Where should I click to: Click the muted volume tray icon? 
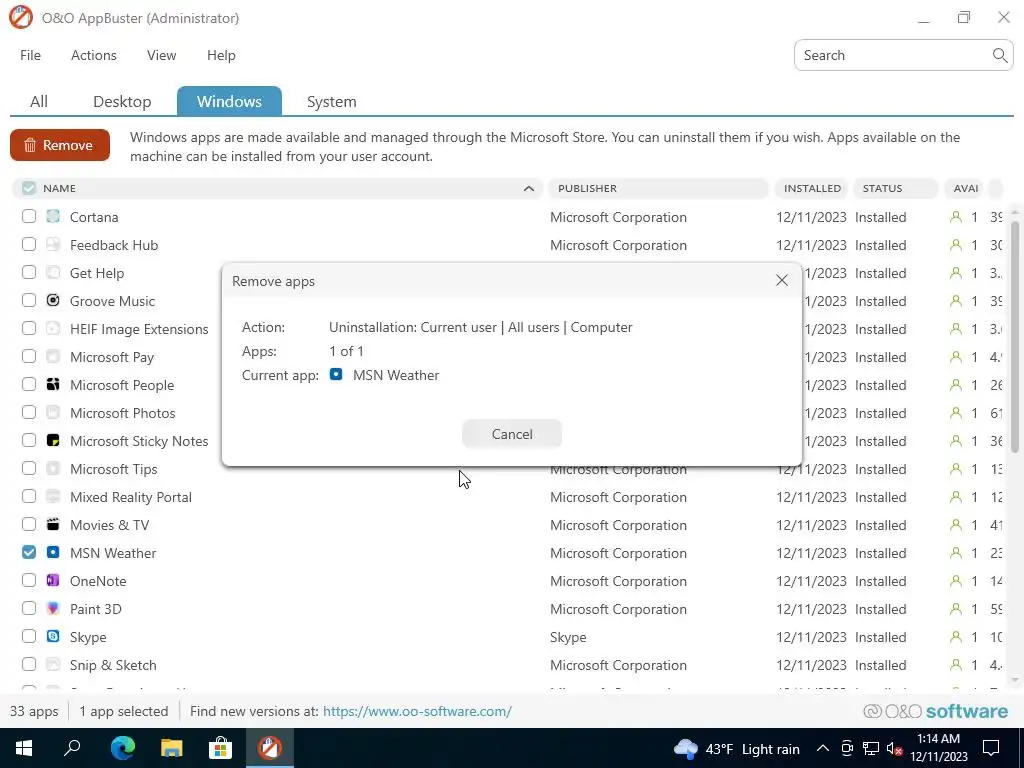(x=894, y=749)
